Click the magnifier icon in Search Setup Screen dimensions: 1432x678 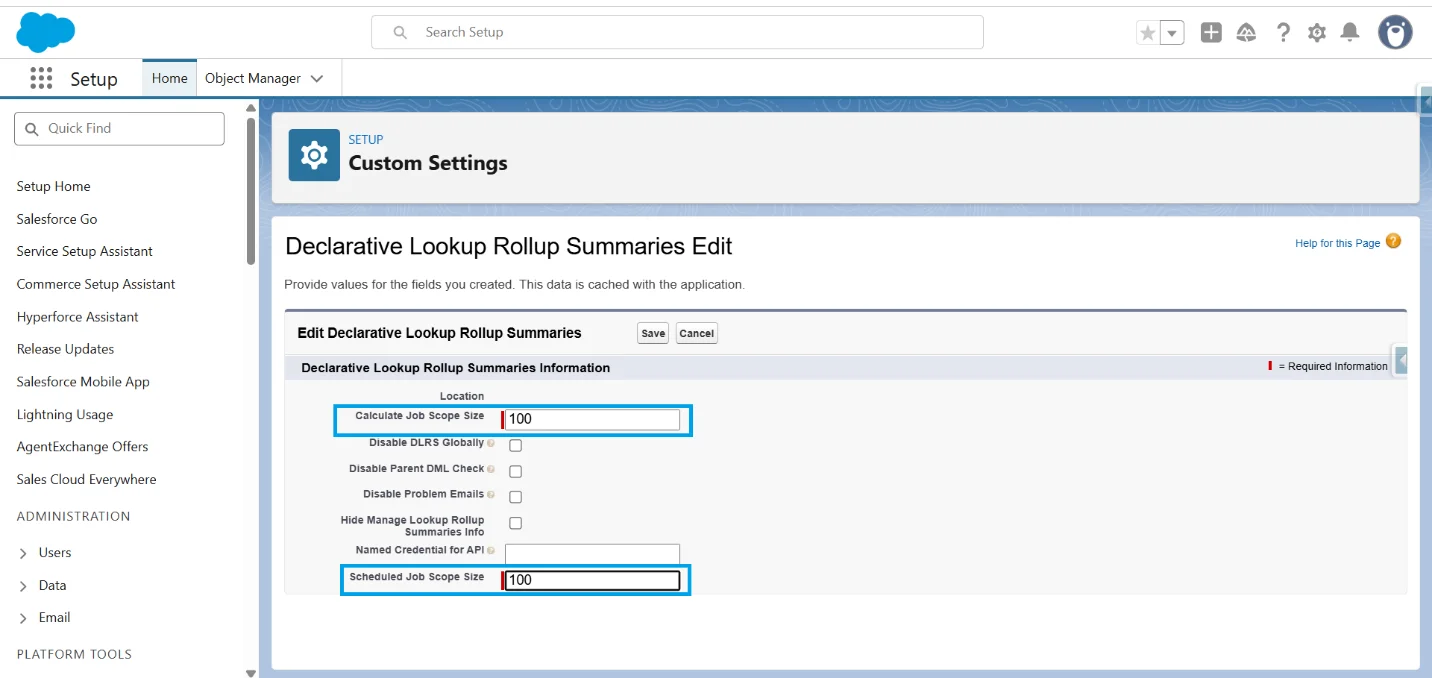click(x=400, y=32)
